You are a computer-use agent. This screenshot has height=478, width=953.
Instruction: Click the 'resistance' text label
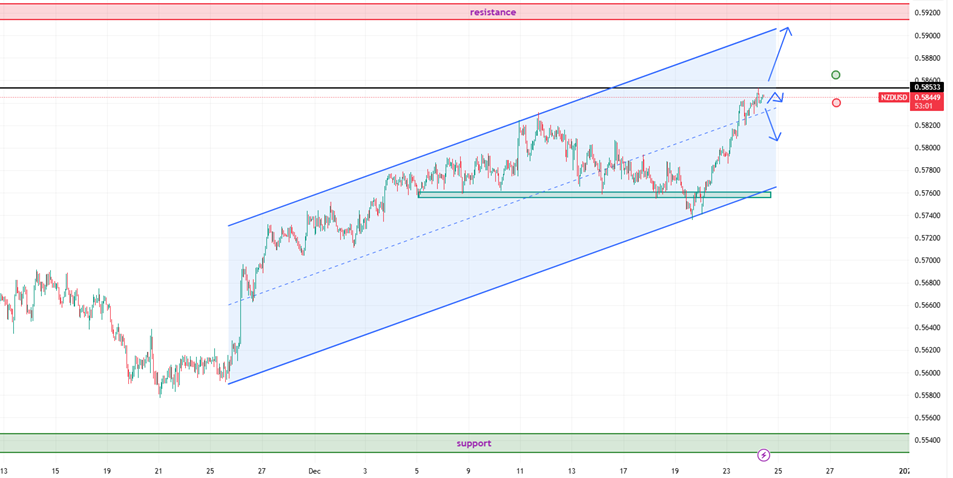[493, 12]
